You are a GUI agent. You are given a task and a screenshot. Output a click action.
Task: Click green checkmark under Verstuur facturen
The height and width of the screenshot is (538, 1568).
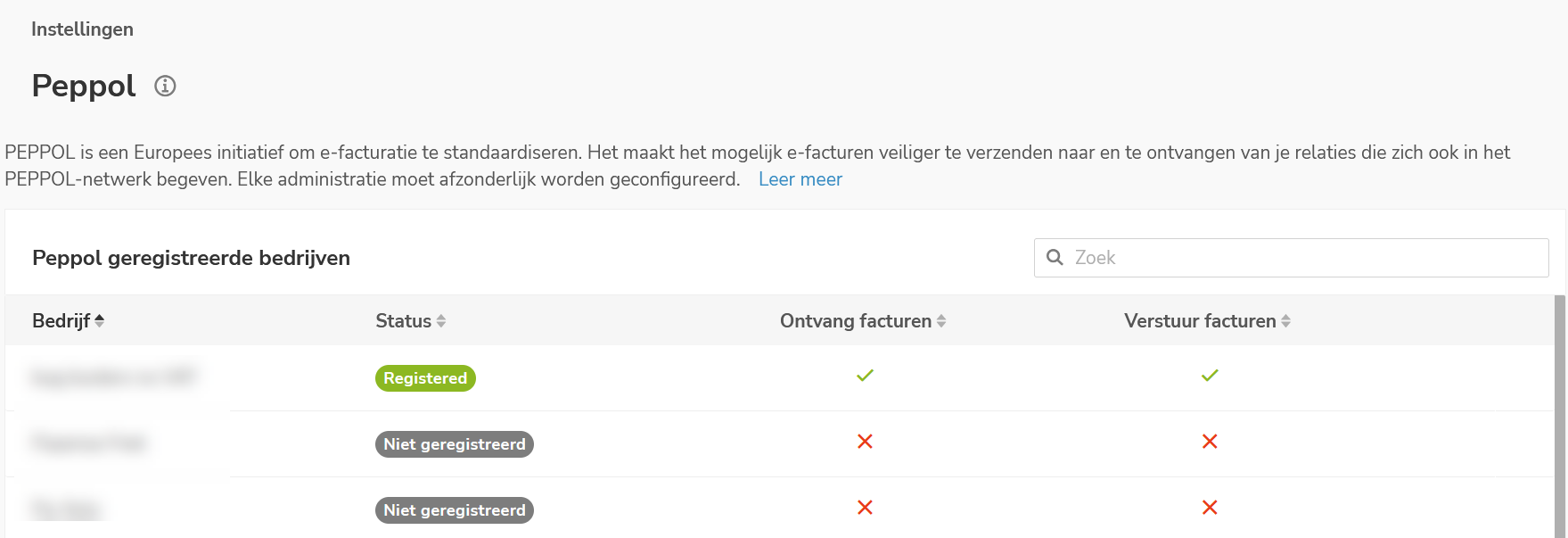coord(1210,376)
